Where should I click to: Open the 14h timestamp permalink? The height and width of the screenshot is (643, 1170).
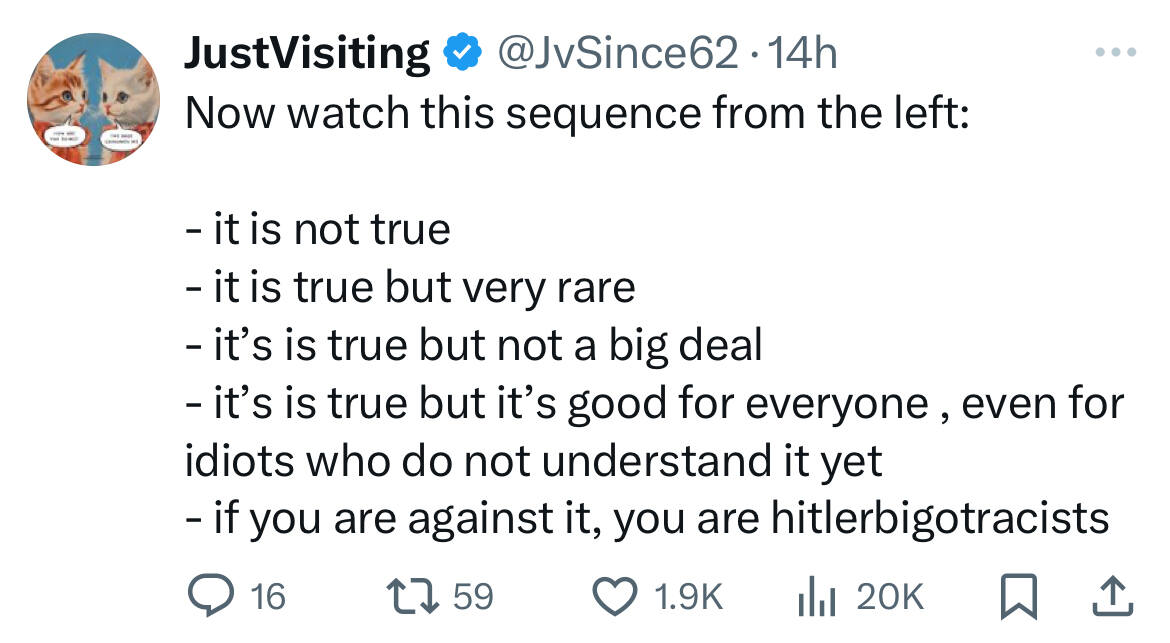[802, 53]
